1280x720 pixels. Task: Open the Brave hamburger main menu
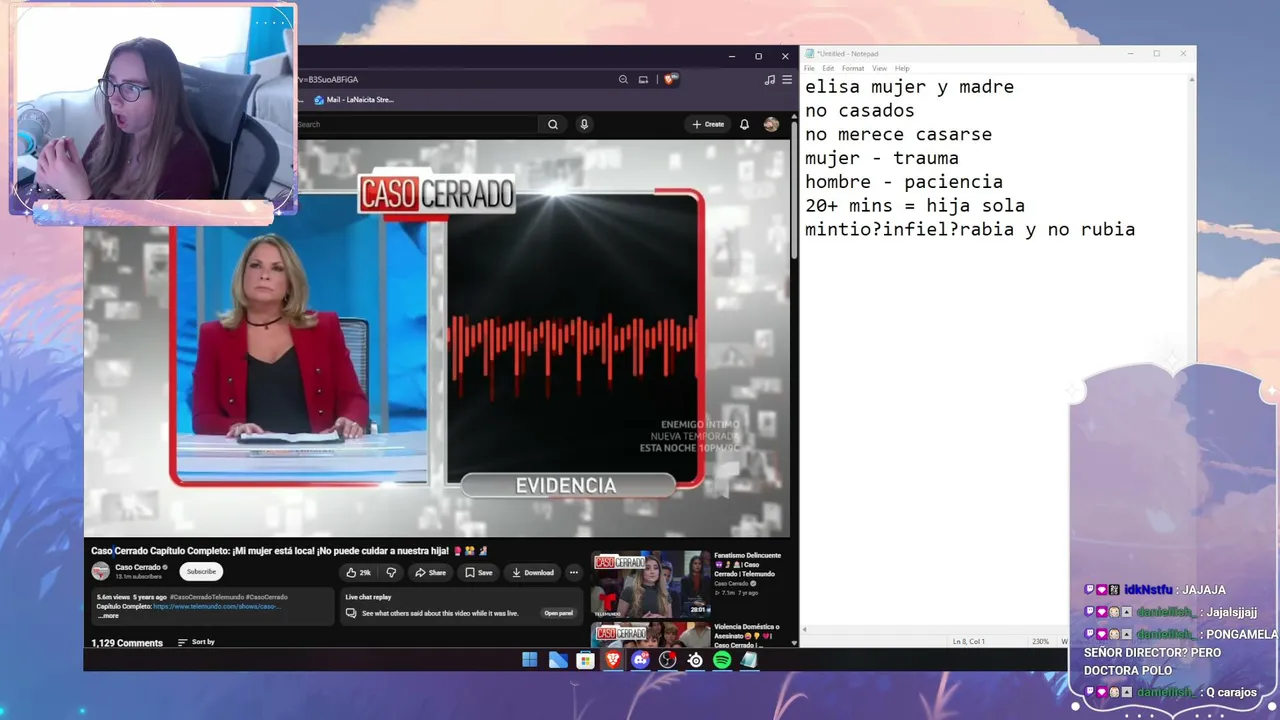click(x=787, y=80)
